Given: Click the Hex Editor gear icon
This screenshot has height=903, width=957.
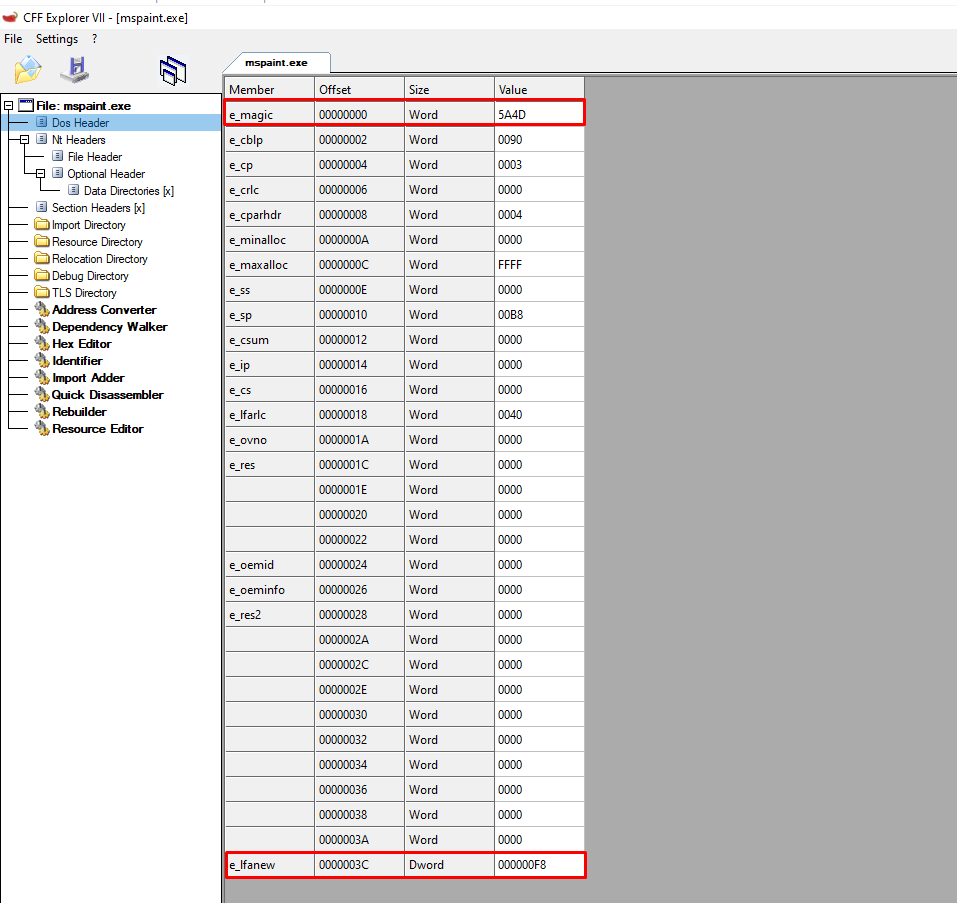Looking at the screenshot, I should [42, 344].
